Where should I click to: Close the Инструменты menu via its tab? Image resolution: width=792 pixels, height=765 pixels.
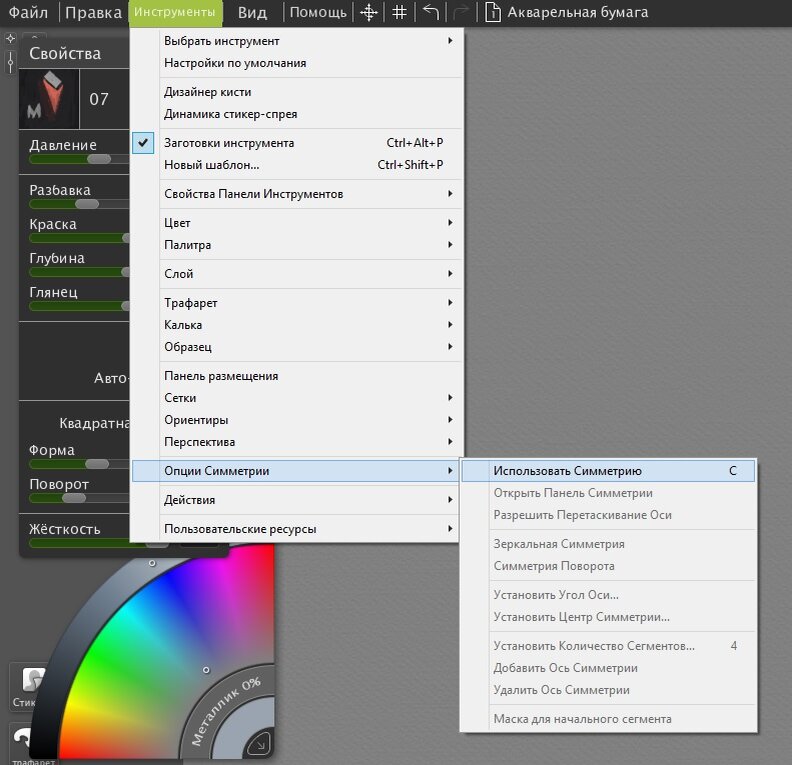(x=175, y=13)
